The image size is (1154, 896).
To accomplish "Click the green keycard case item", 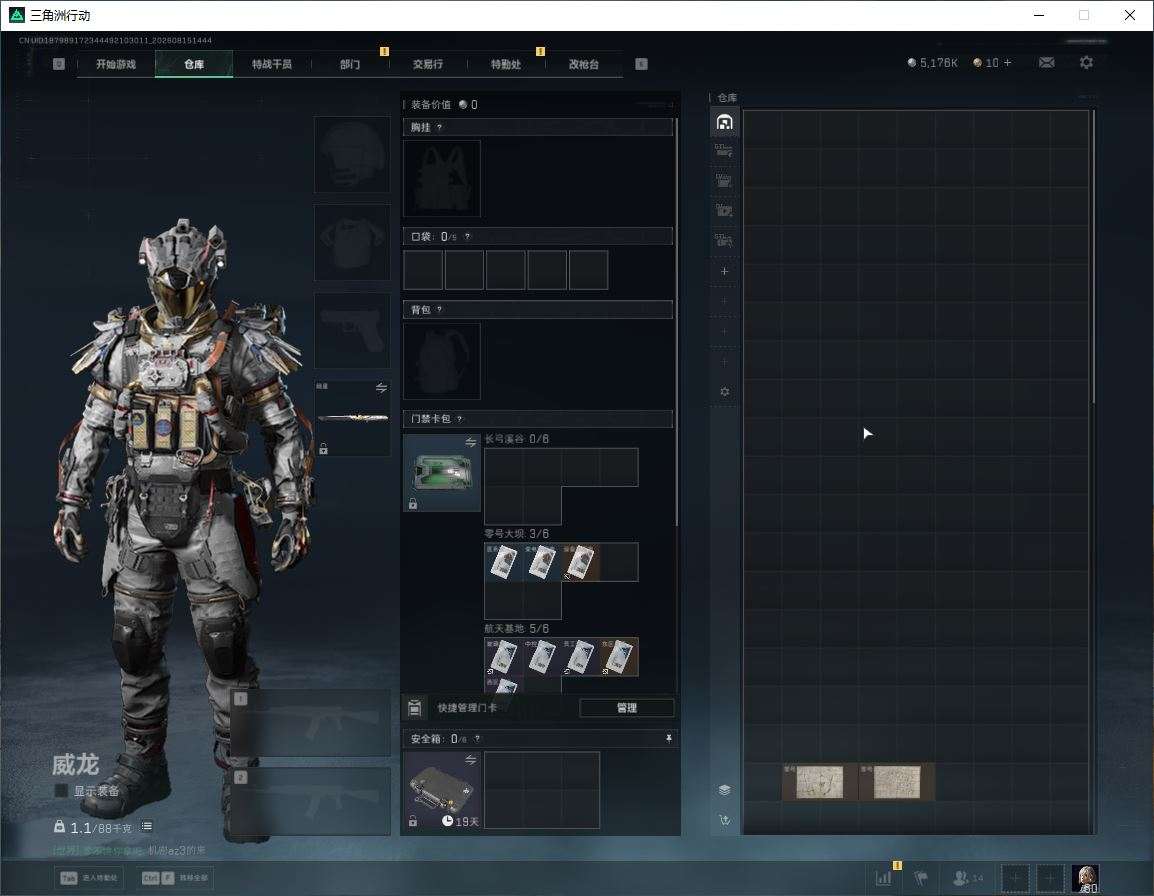I will [442, 473].
